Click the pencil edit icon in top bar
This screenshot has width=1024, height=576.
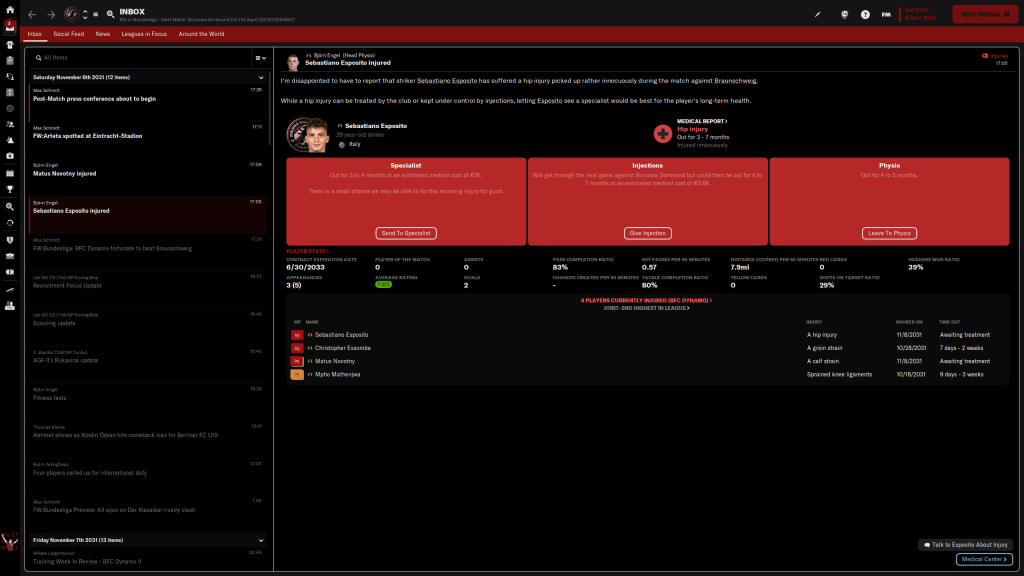pyautogui.click(x=817, y=15)
